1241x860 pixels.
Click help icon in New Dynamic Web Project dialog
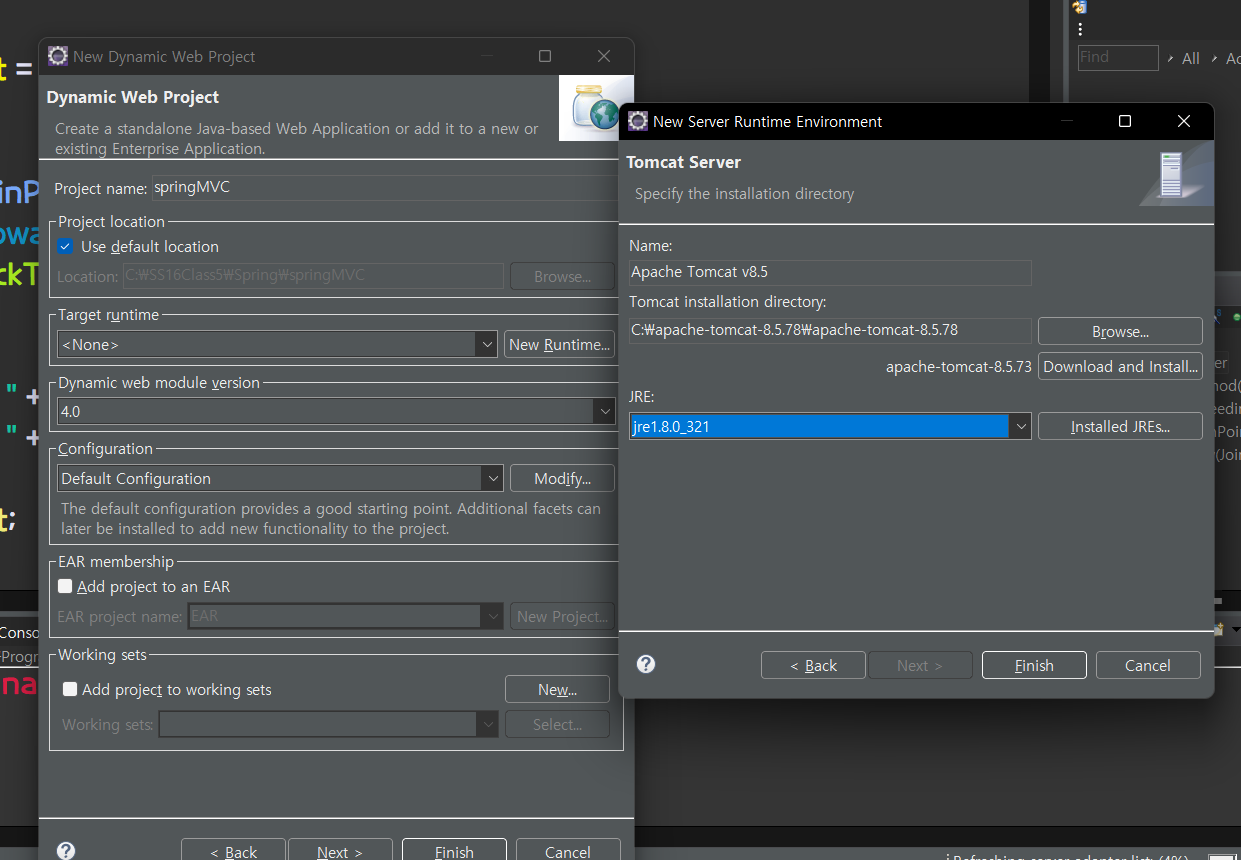(x=66, y=850)
